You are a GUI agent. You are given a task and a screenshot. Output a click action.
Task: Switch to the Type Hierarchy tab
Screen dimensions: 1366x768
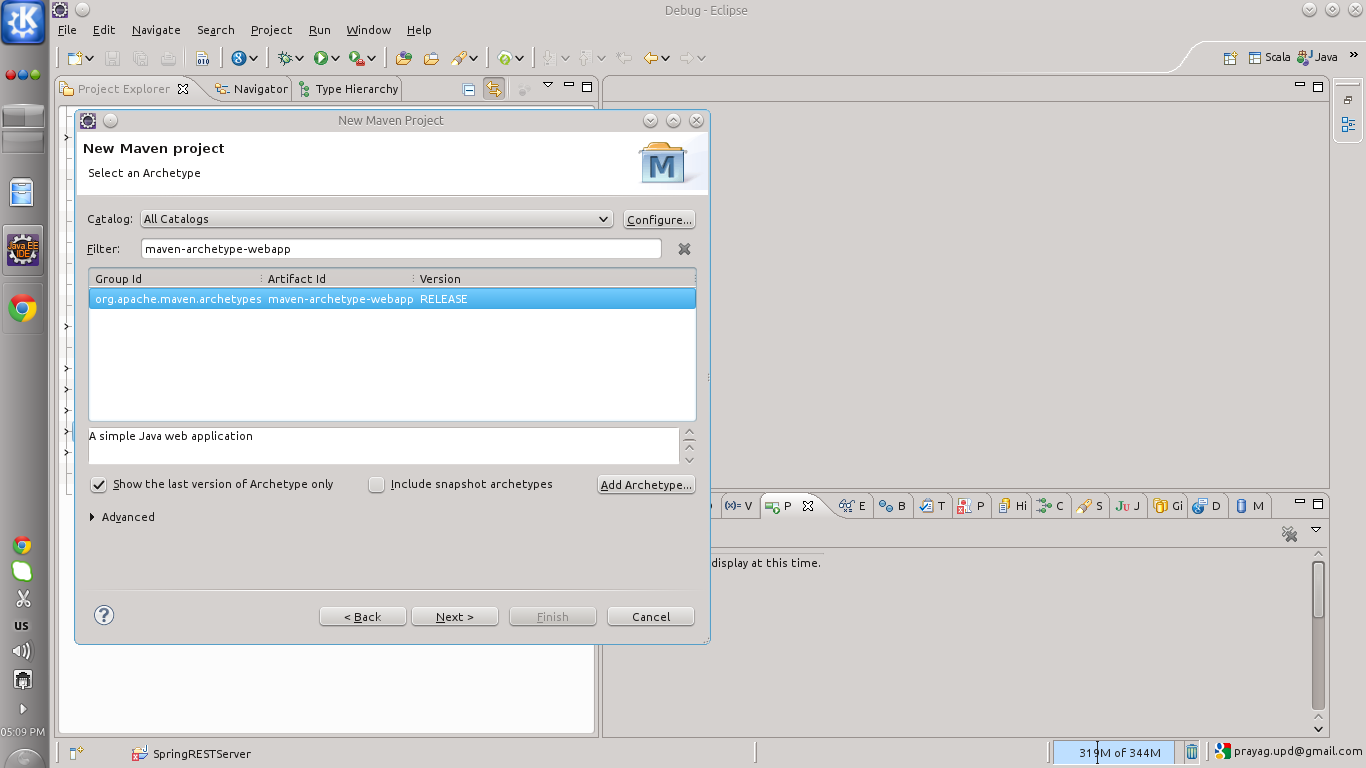[348, 89]
